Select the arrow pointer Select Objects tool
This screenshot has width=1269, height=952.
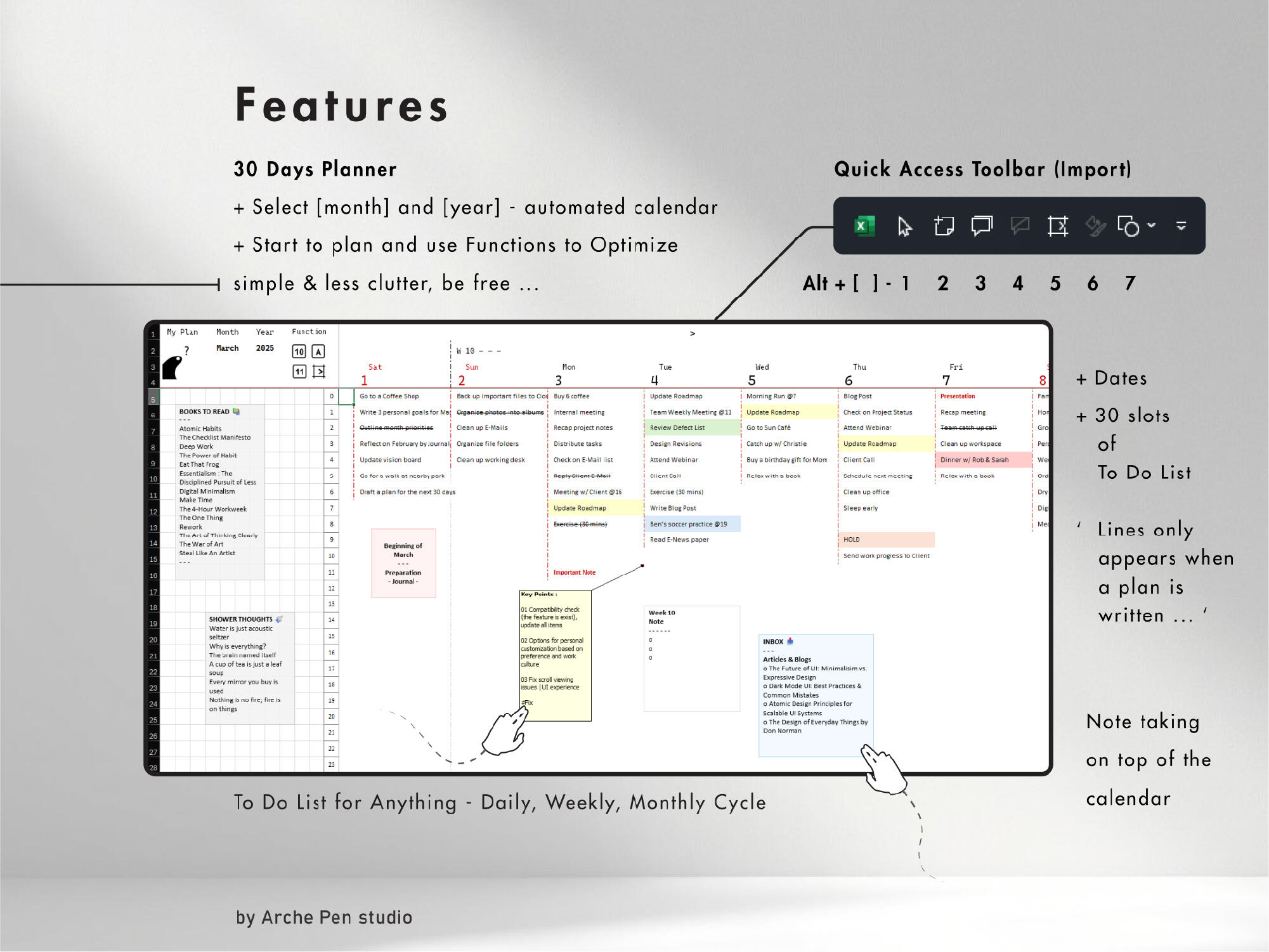(x=904, y=226)
